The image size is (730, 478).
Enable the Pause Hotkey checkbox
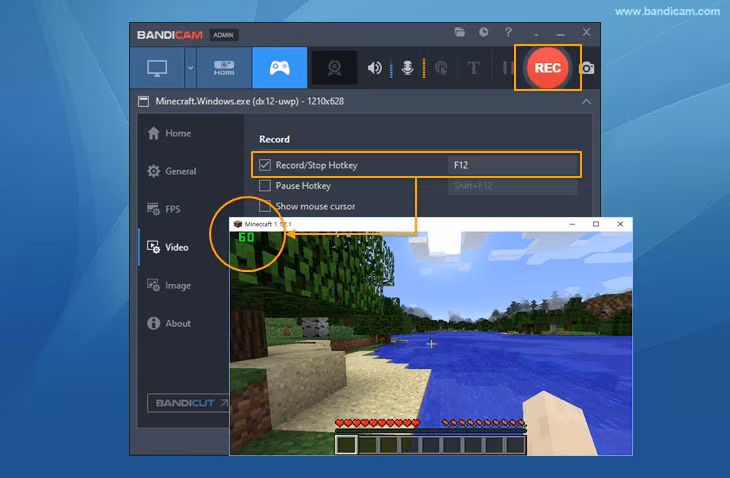click(265, 185)
